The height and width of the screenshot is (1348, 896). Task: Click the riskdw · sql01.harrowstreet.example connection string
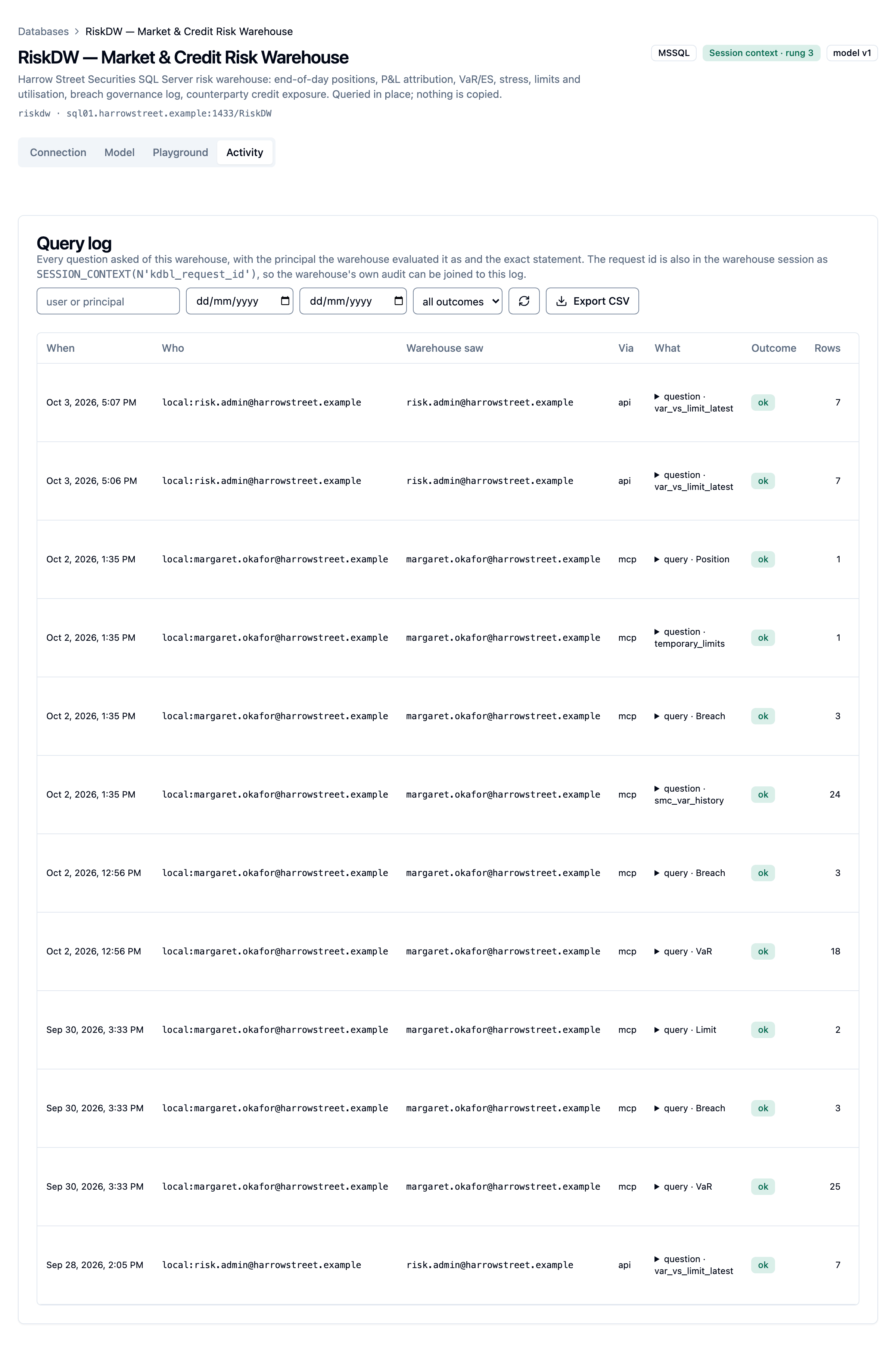tap(144, 113)
